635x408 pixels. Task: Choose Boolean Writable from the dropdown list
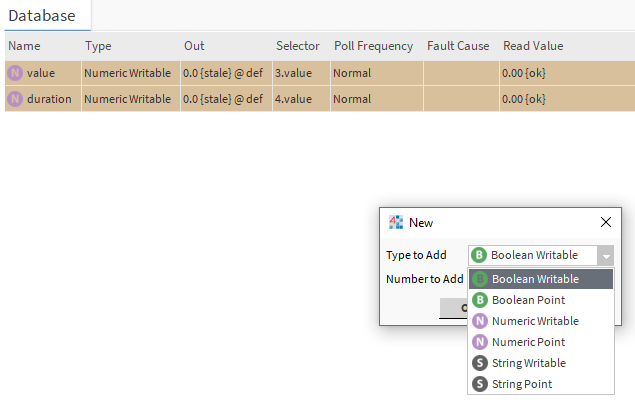pyautogui.click(x=535, y=279)
